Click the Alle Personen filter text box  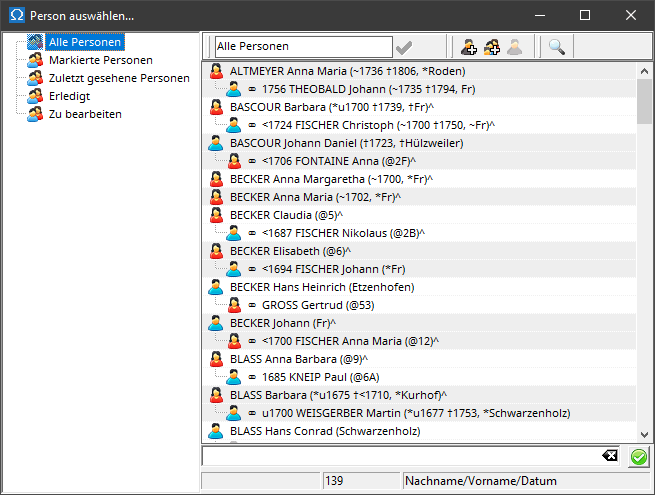coord(302,46)
